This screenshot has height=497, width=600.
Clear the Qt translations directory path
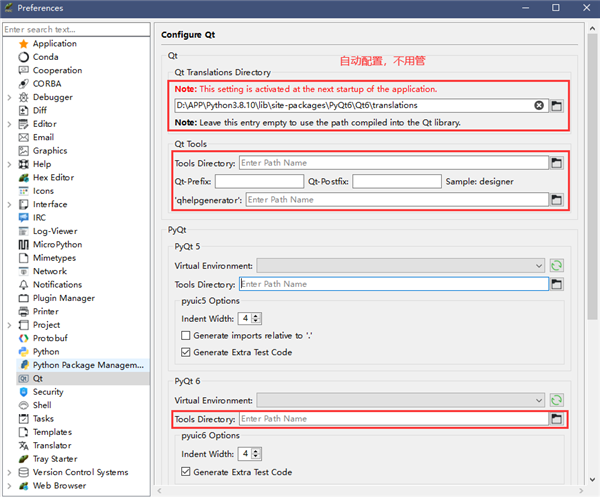(x=539, y=105)
